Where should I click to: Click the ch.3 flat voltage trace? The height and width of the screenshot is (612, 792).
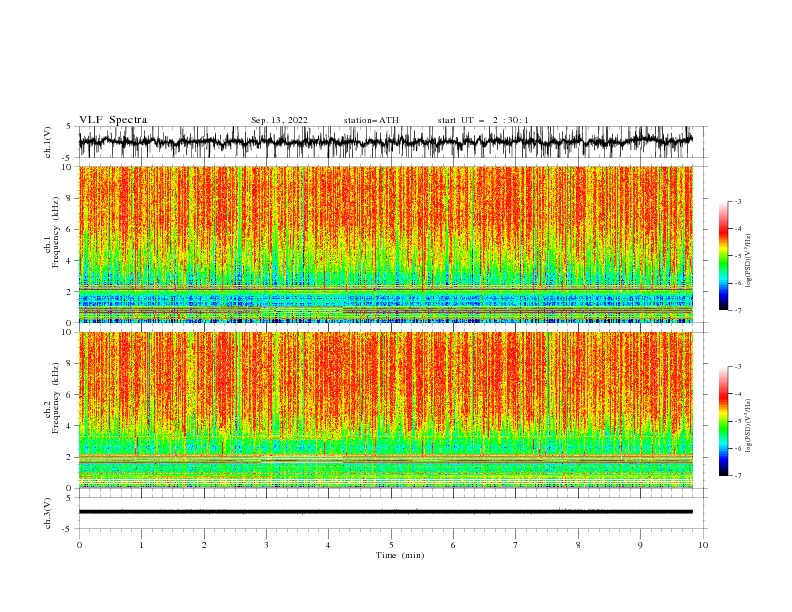click(x=385, y=512)
